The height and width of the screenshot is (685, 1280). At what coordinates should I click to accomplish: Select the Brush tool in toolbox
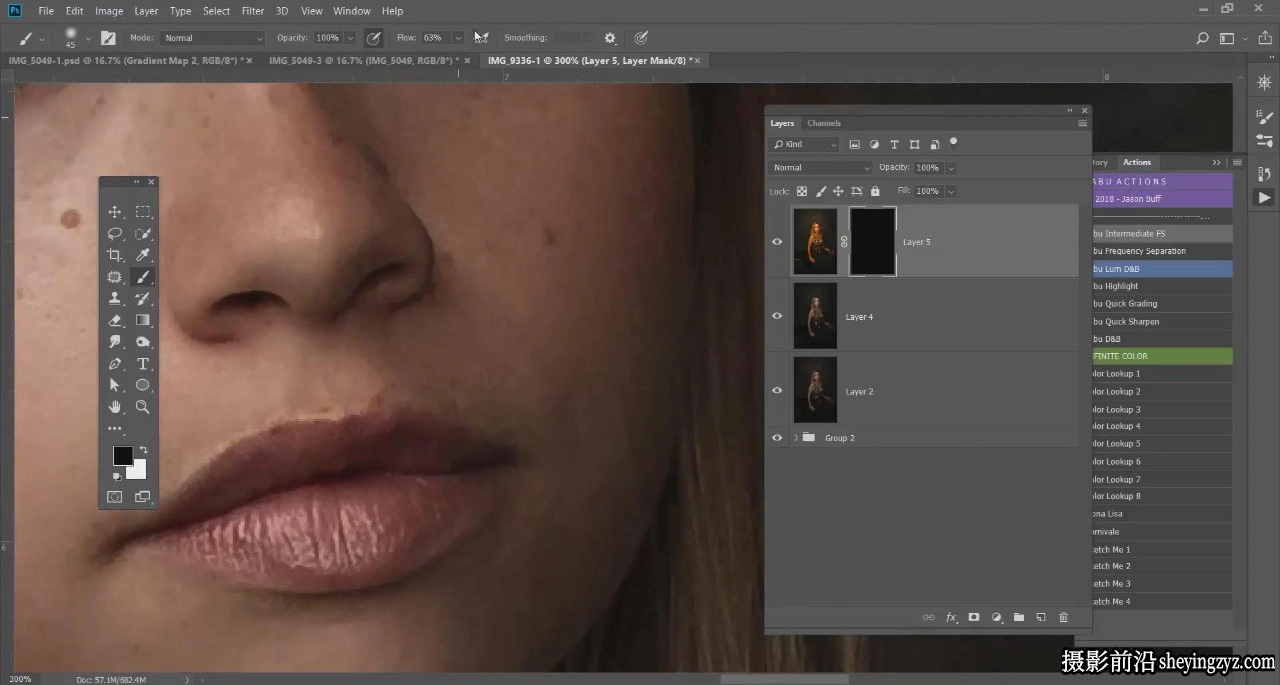pos(143,277)
